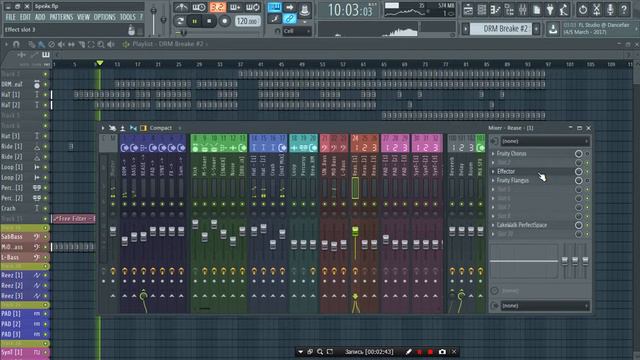Open the browser view icon
Screen dimensions: 640x360
509,10
